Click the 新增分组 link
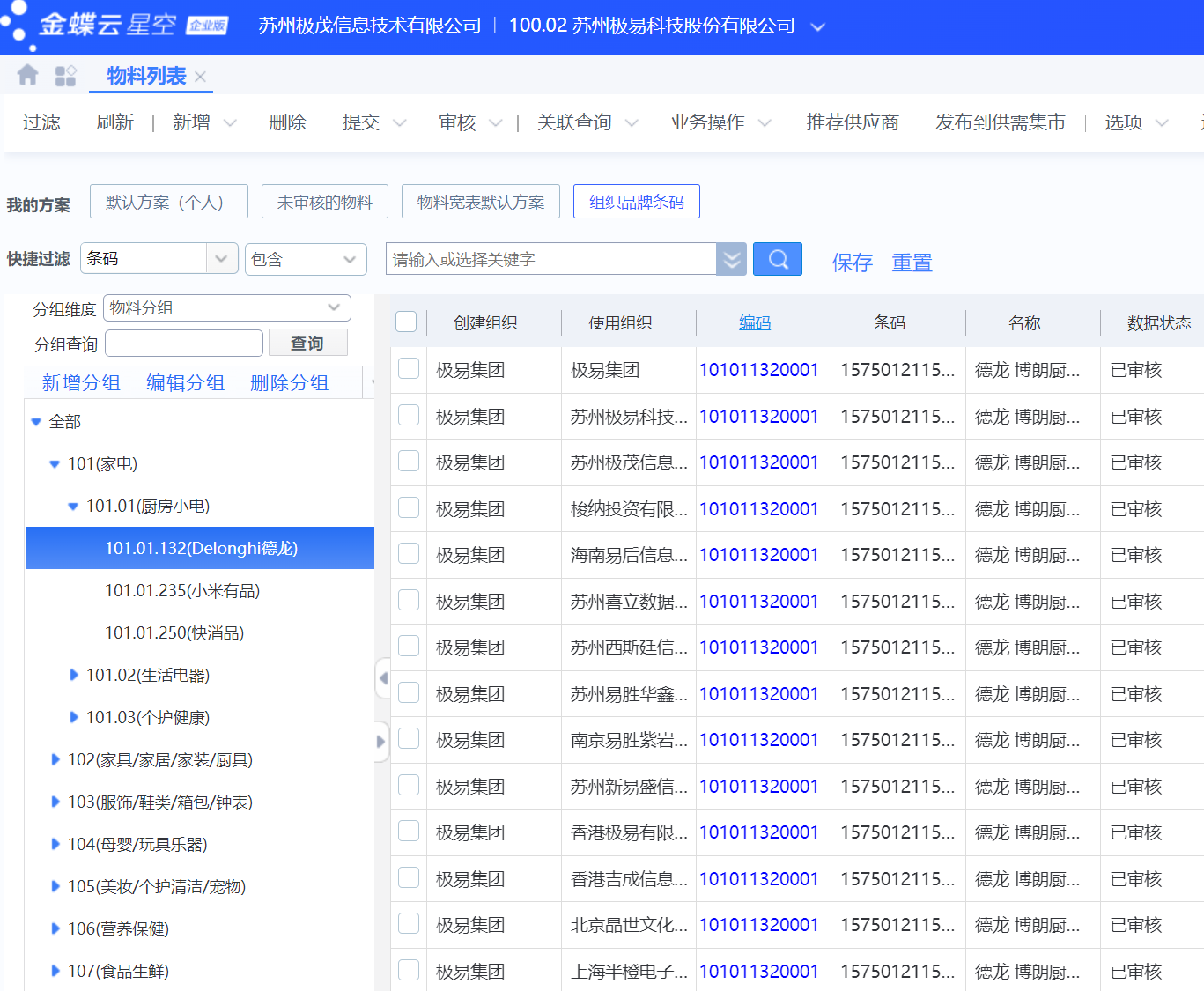Viewport: 1204px width, 991px height. coord(81,382)
